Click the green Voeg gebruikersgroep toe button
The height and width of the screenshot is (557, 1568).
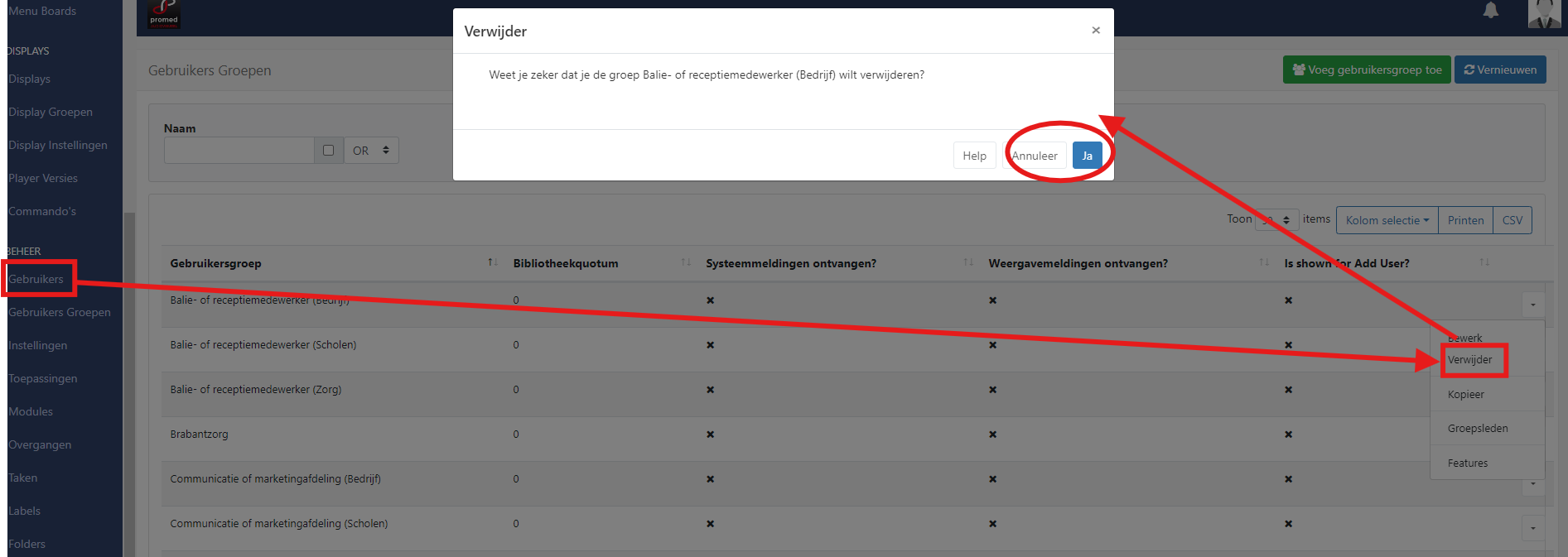click(x=1367, y=70)
